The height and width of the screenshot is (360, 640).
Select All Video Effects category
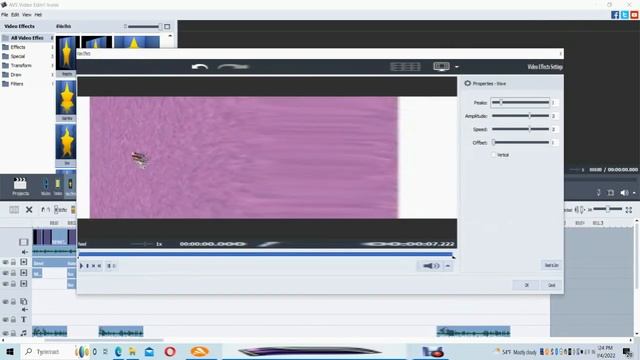(27, 38)
